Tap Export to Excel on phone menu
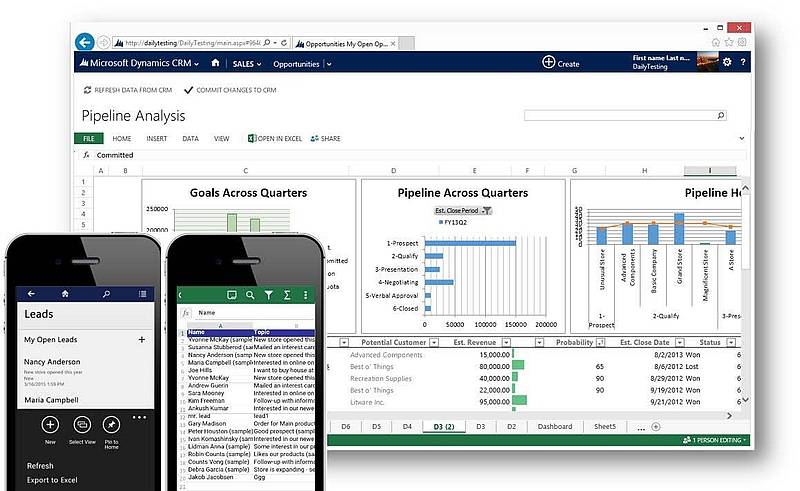The image size is (800, 491). tap(54, 482)
